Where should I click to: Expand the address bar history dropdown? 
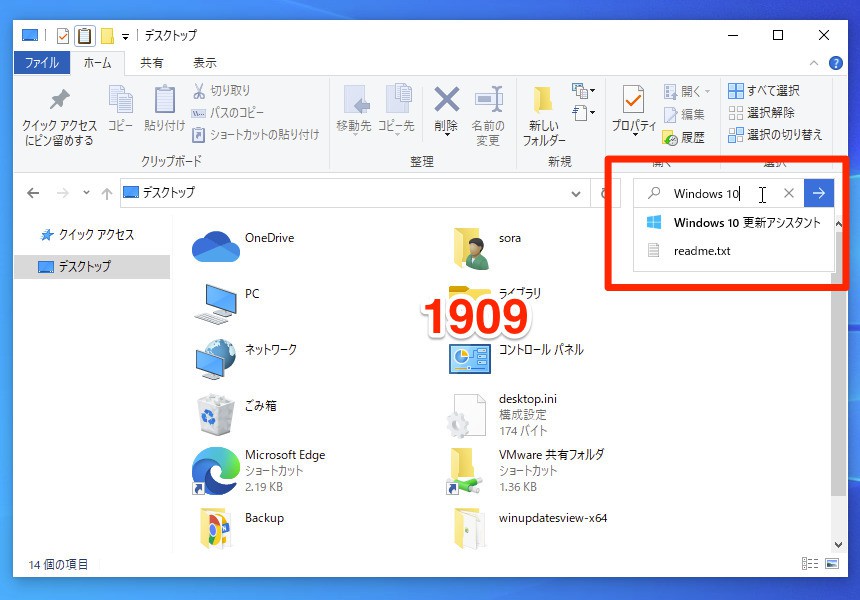click(x=576, y=194)
